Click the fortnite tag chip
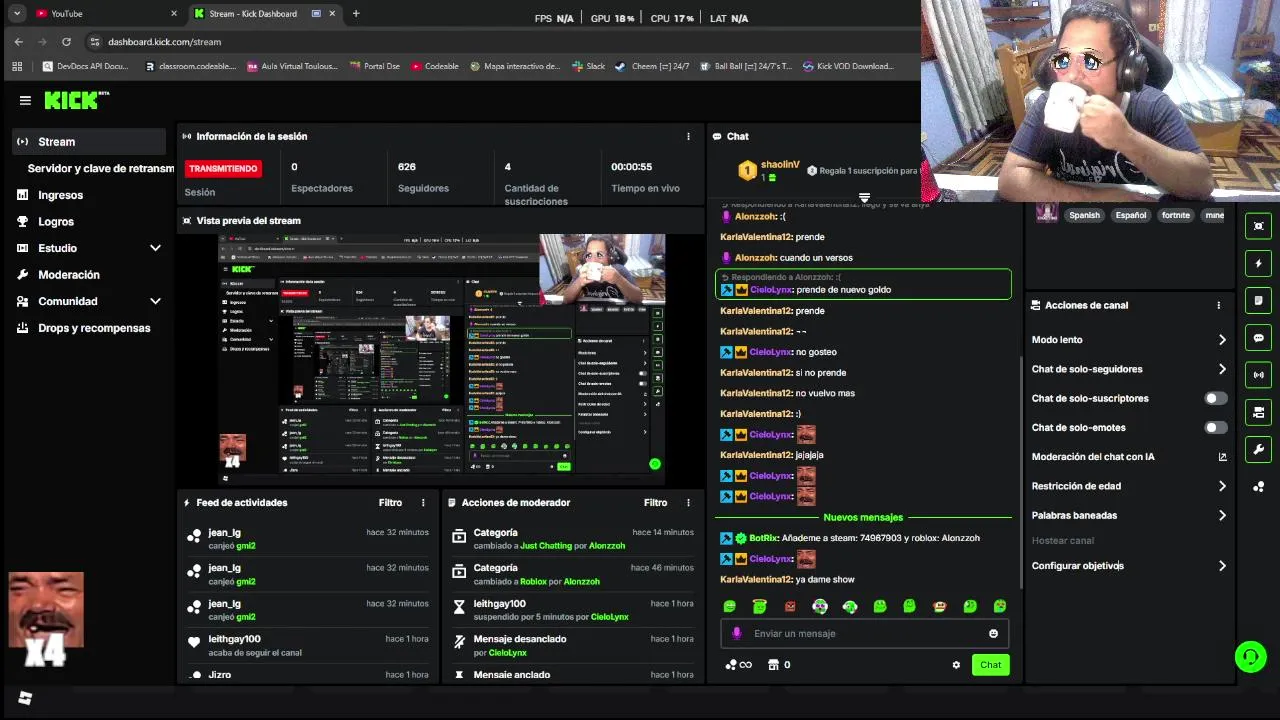Screen dimensions: 1280x720 click(x=1176, y=215)
